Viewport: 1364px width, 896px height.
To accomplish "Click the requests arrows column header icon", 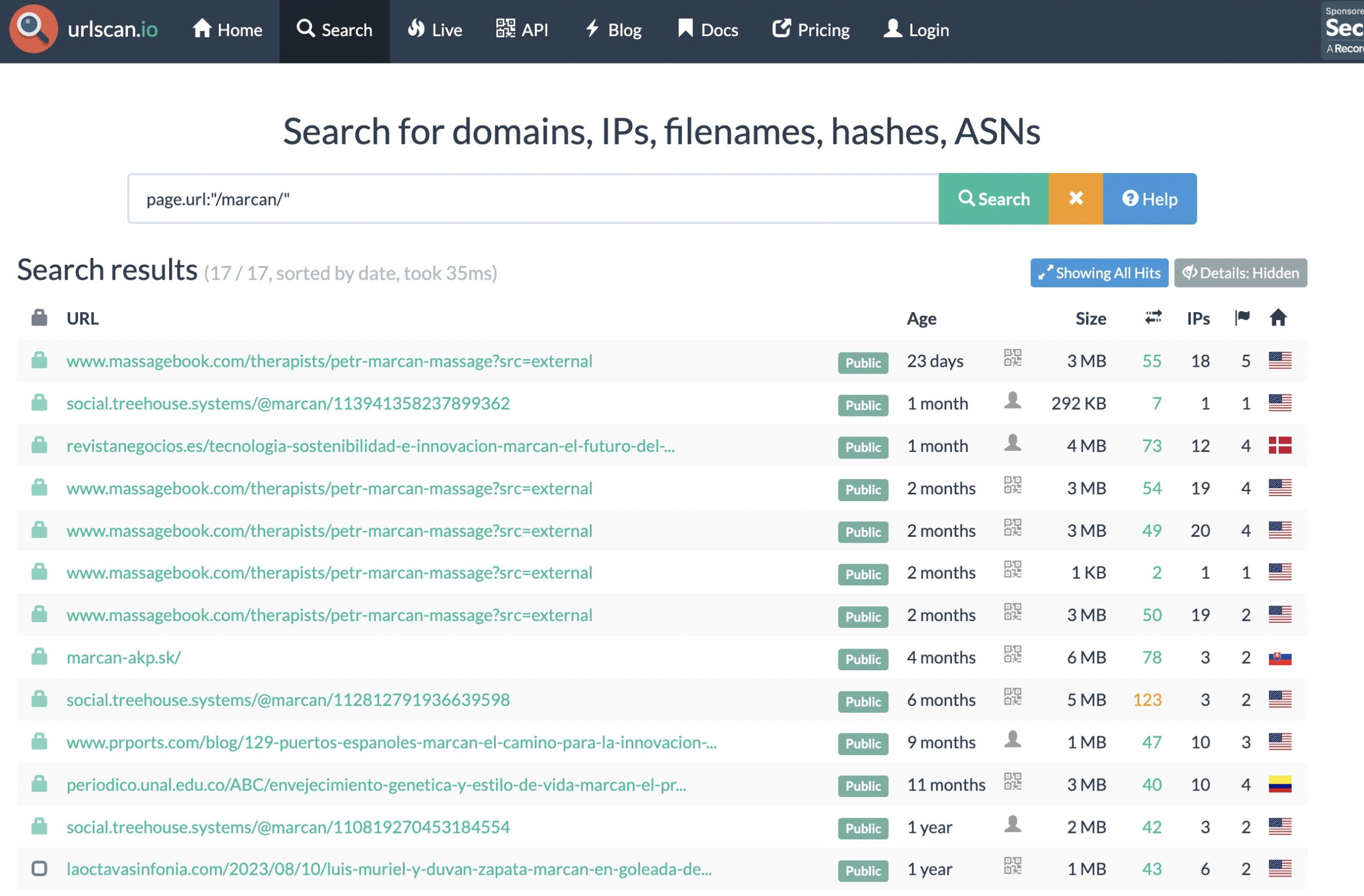I will point(1153,318).
